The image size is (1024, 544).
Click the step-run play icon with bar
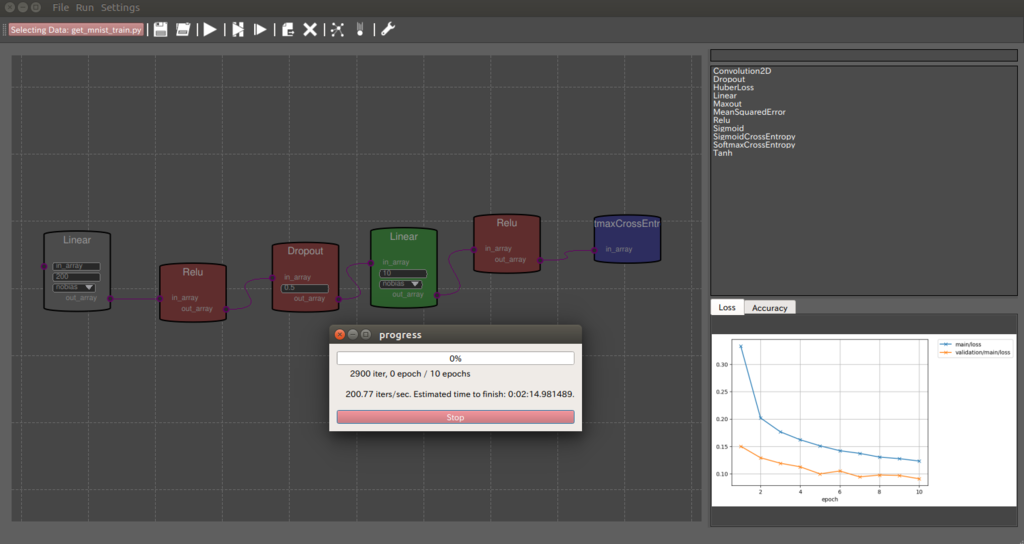click(x=260, y=29)
